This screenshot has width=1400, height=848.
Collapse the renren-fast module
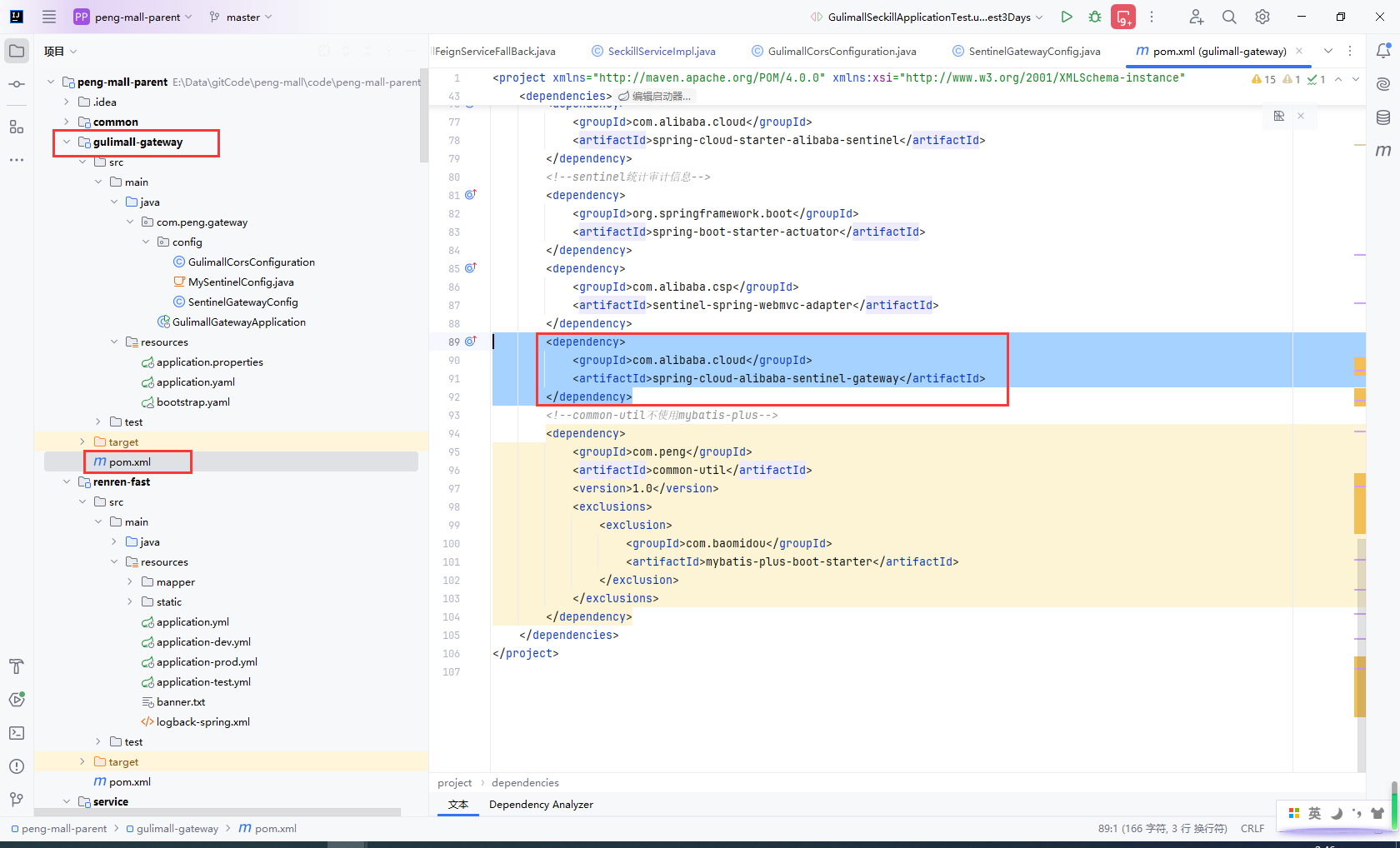coord(67,481)
